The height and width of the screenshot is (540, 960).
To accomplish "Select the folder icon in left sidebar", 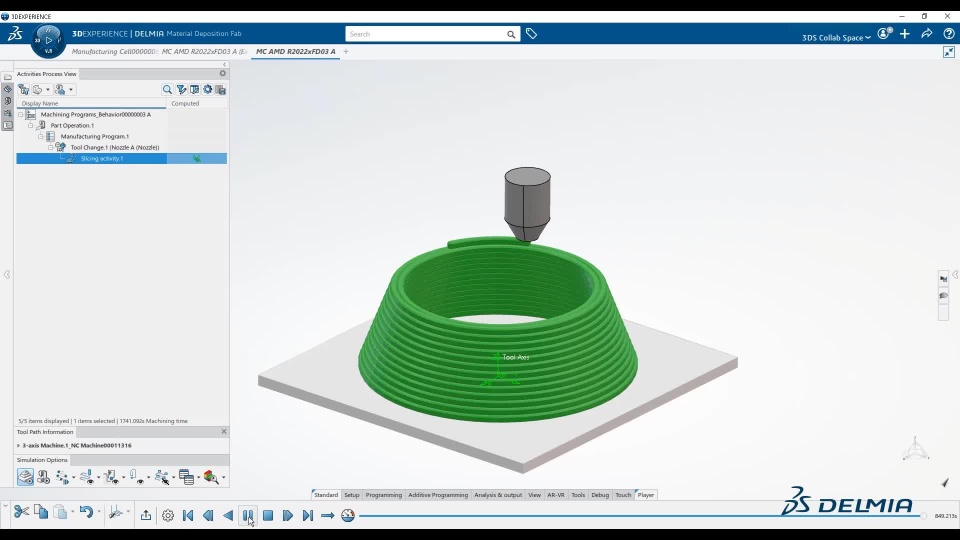I will tap(7, 77).
